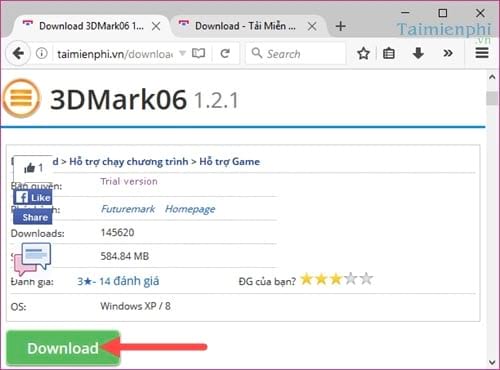This screenshot has width=500, height=370.
Task: Bookmark this page with the star icon
Action: pyautogui.click(x=363, y=53)
